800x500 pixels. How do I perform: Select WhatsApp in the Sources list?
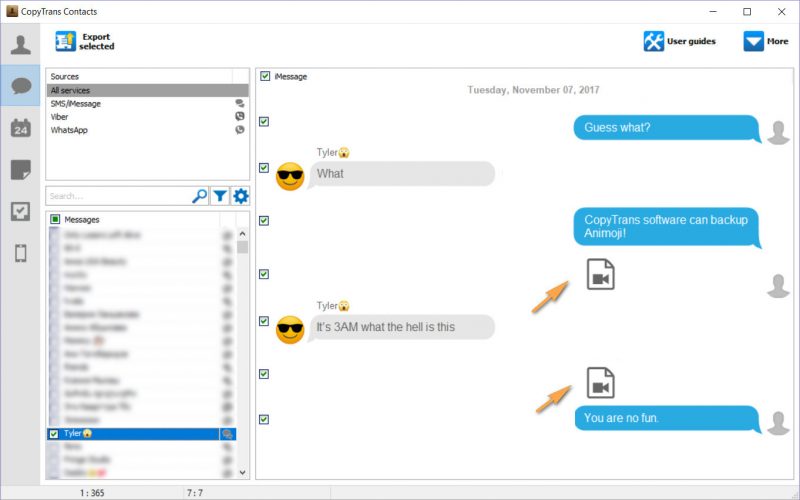[70, 130]
